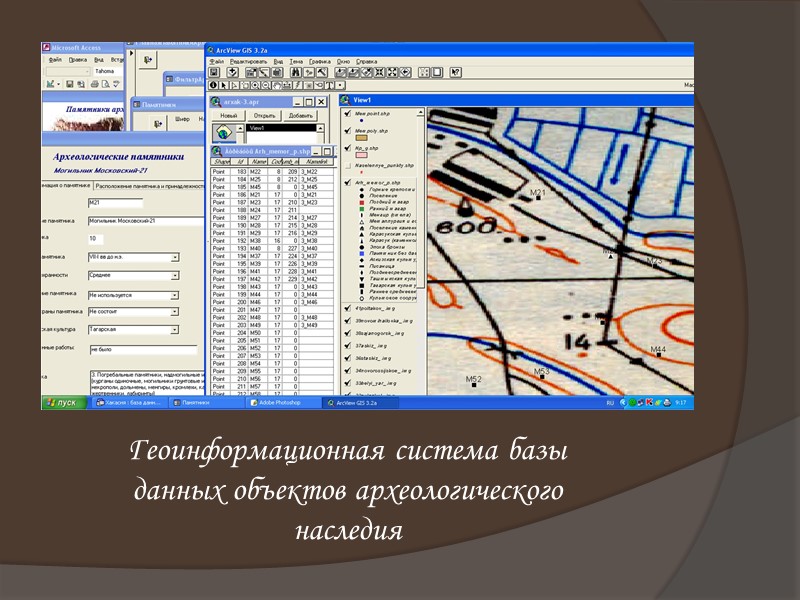The height and width of the screenshot is (600, 800).
Task: Open the Справка menu in ArcView
Action: (x=366, y=61)
